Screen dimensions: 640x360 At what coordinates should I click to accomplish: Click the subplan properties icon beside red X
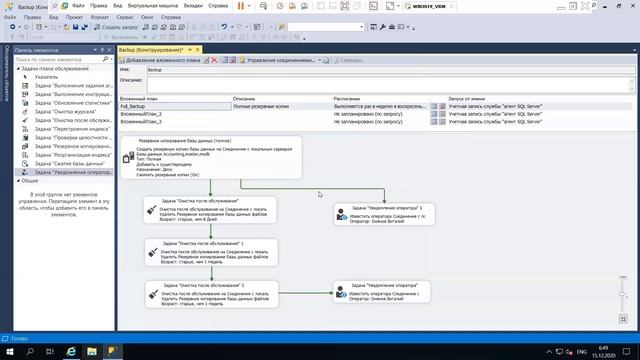pos(207,60)
